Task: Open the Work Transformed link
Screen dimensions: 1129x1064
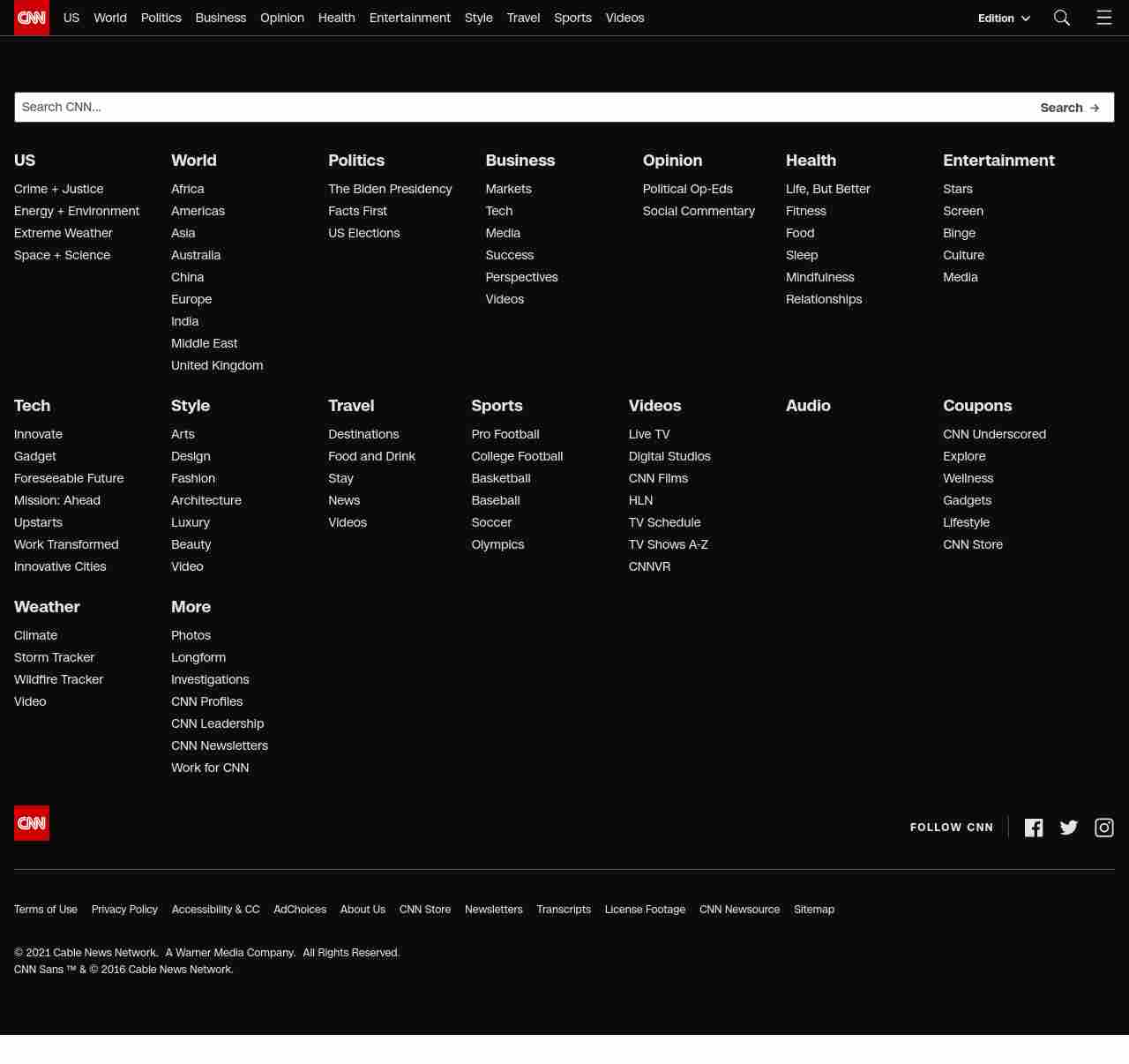Action: tap(66, 544)
